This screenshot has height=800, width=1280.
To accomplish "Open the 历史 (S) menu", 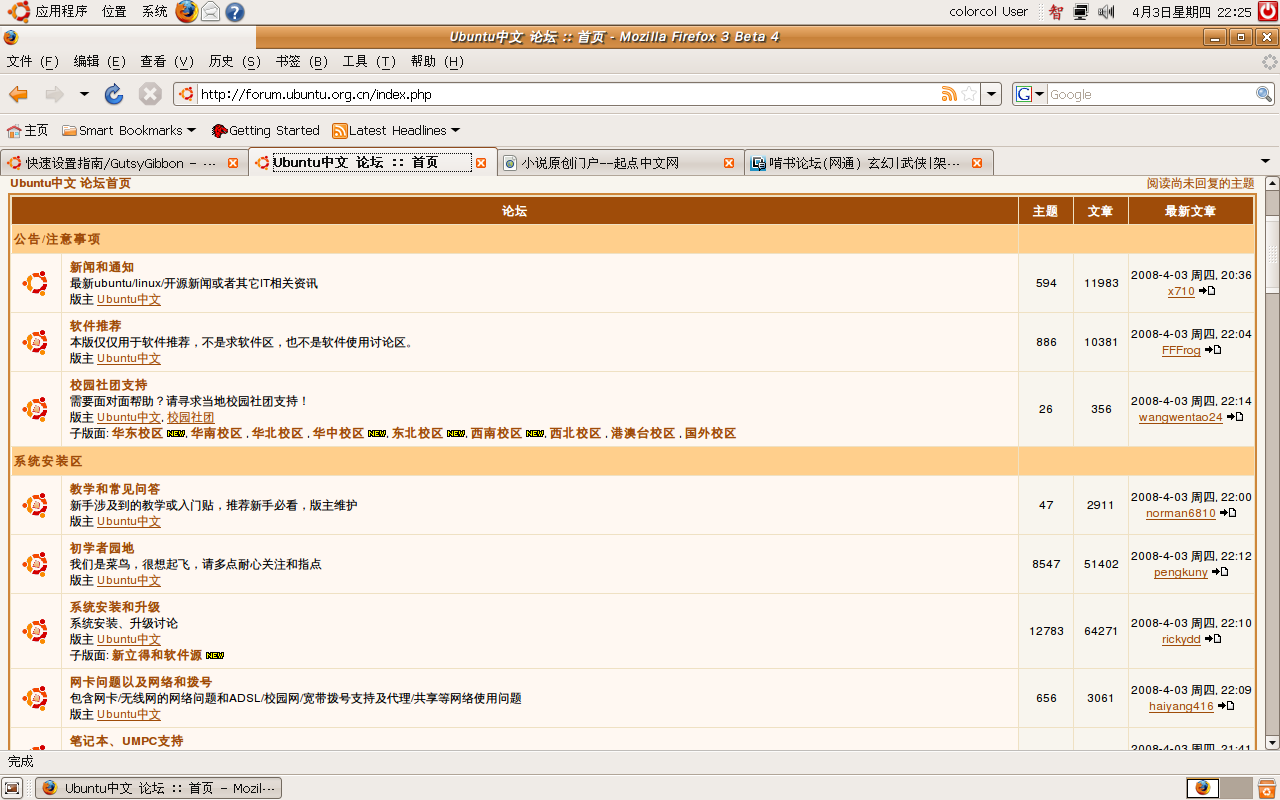I will [234, 61].
